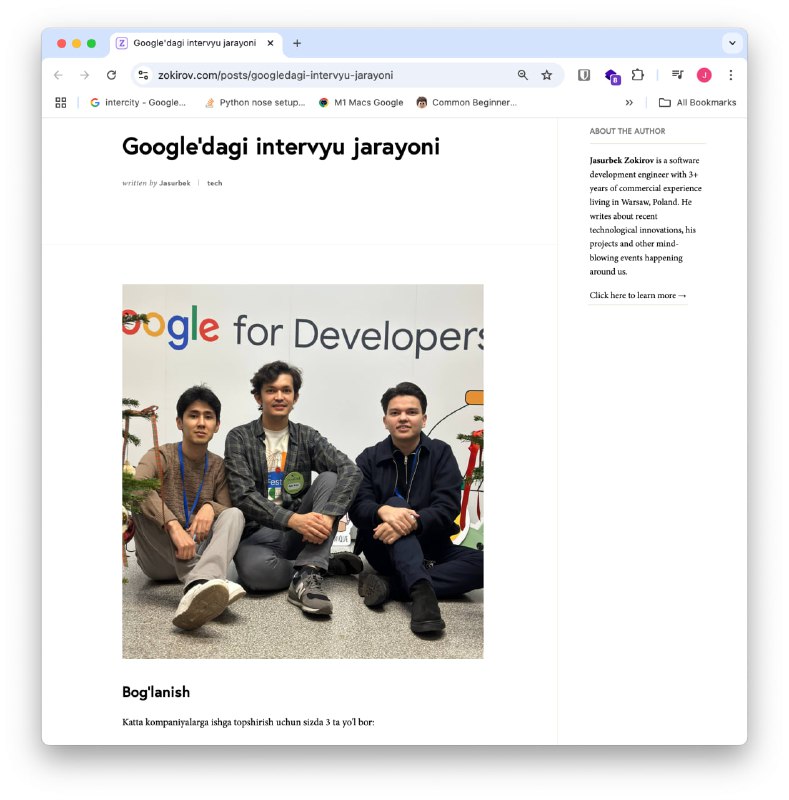The width and height of the screenshot is (789, 800).
Task: Click the Jasurbek Zokirov name in sidebar
Action: coord(622,160)
